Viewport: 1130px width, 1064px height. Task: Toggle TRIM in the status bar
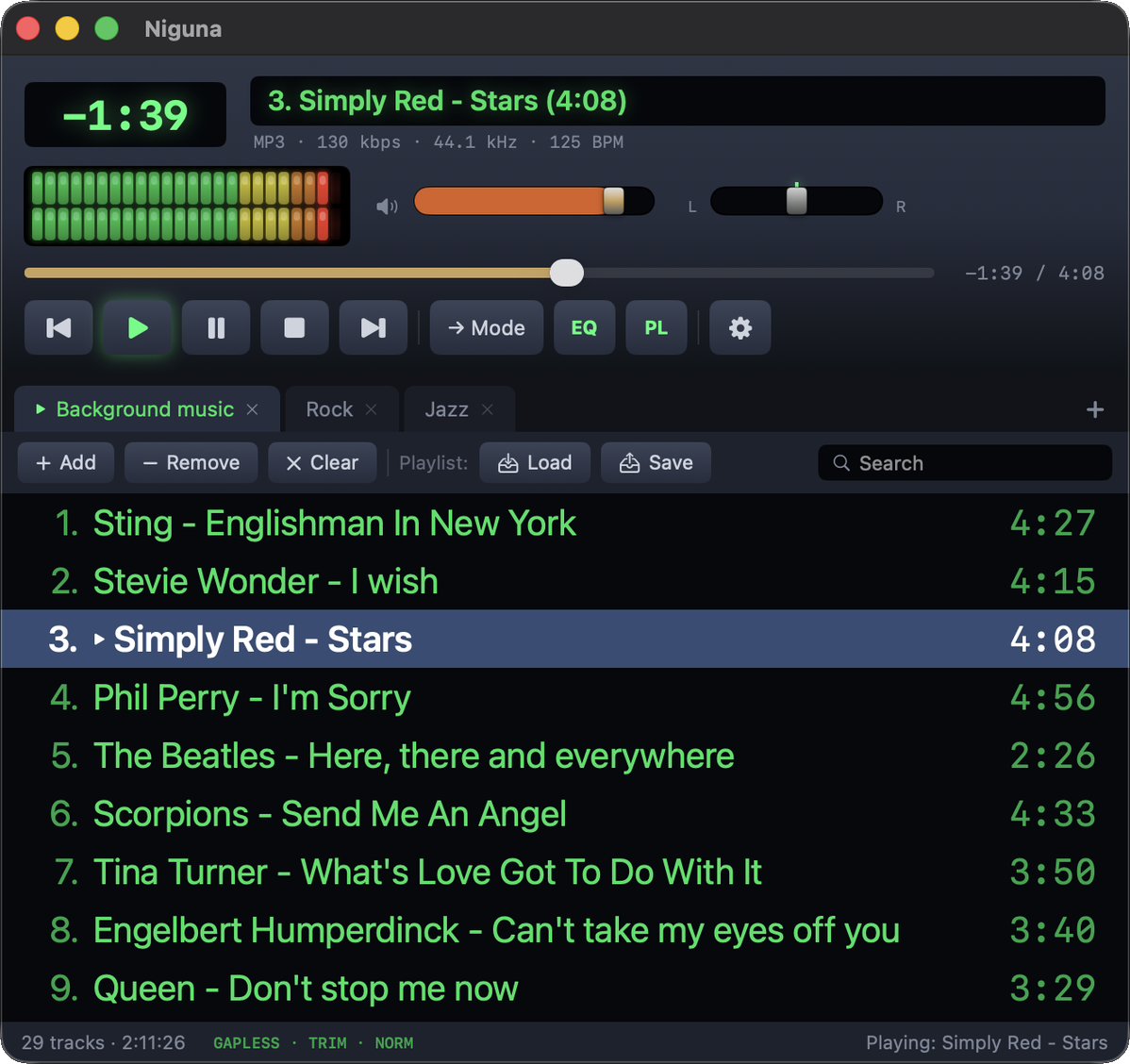click(327, 1043)
